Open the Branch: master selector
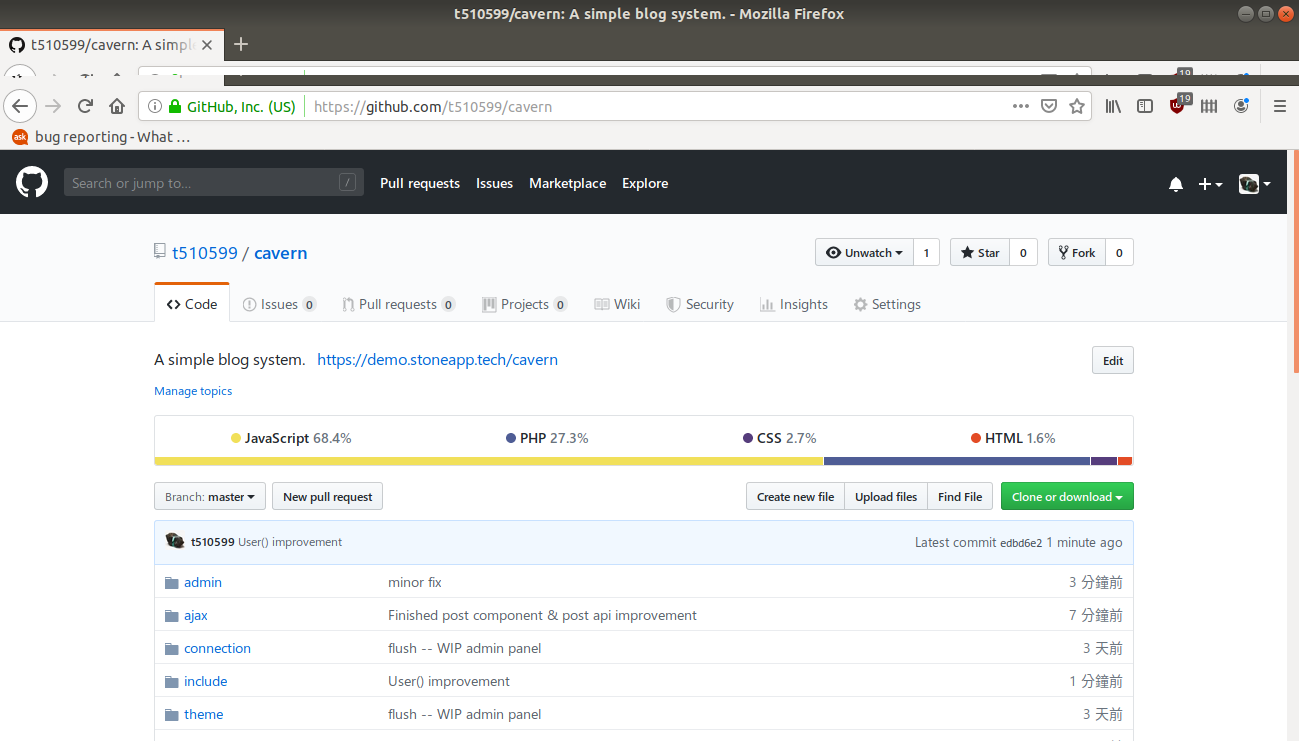The height and width of the screenshot is (741, 1299). tap(210, 497)
